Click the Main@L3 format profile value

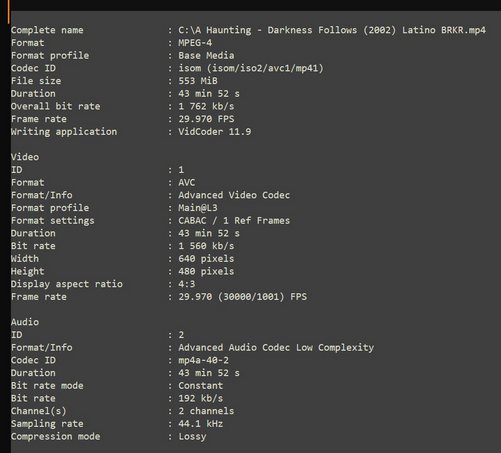(198, 208)
